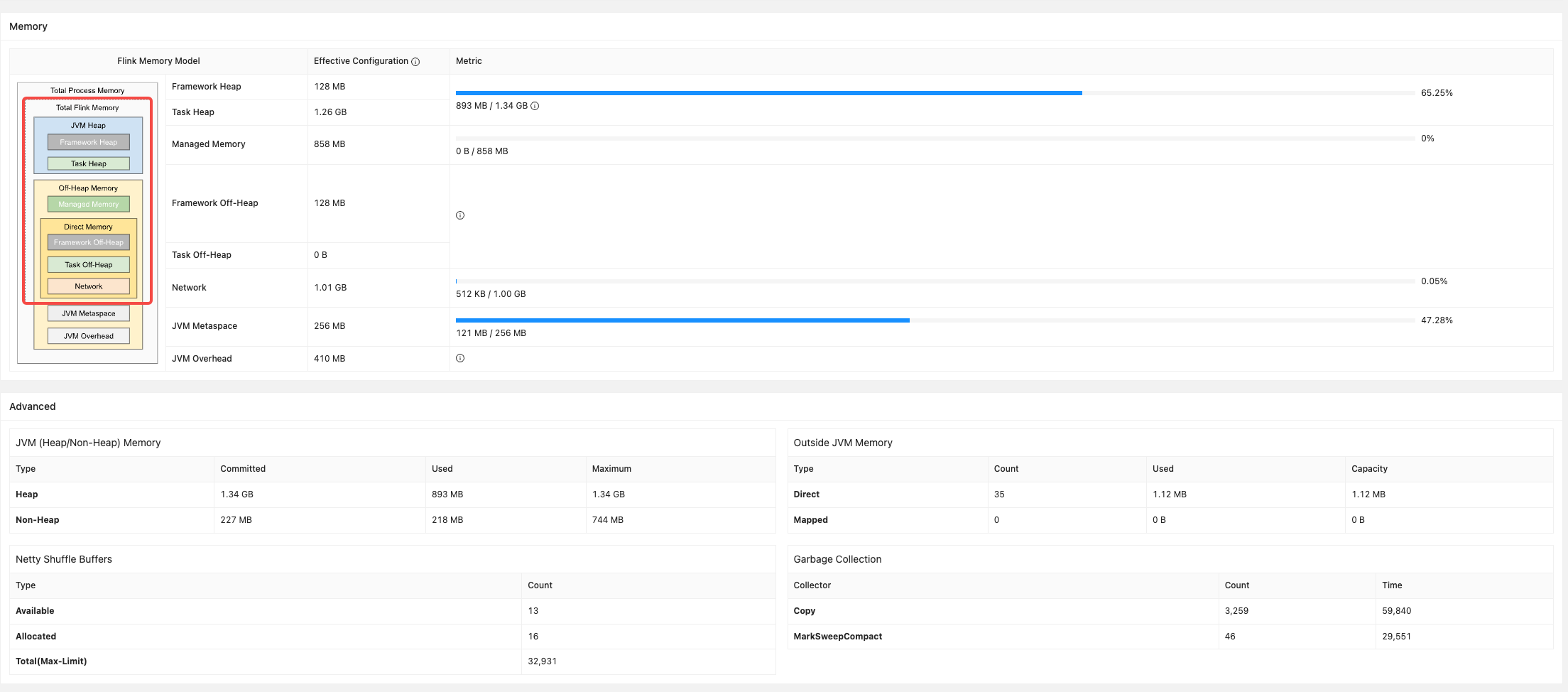Click the JVM Metaspace progress bar at 47.28%
The width and height of the screenshot is (1568, 692).
click(x=935, y=320)
